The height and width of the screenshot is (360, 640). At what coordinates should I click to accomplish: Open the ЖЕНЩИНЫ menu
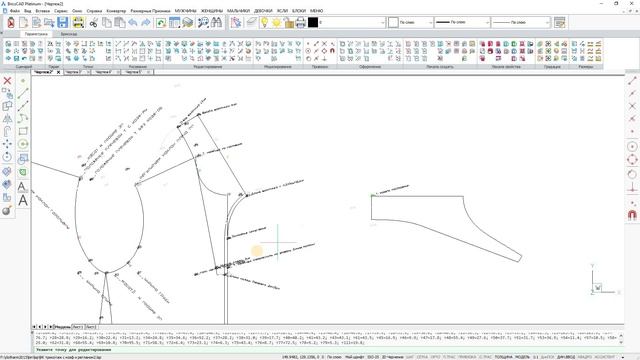pyautogui.click(x=211, y=11)
